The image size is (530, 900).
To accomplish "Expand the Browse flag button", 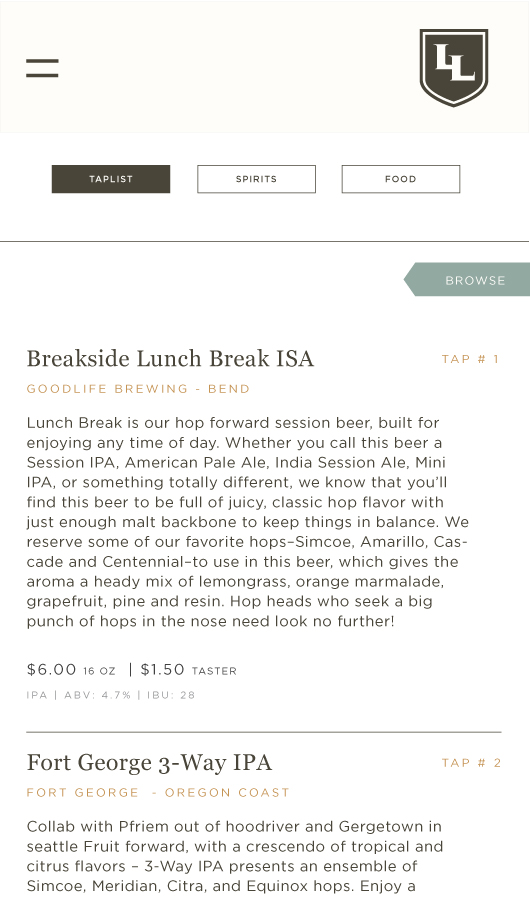I will 467,280.
